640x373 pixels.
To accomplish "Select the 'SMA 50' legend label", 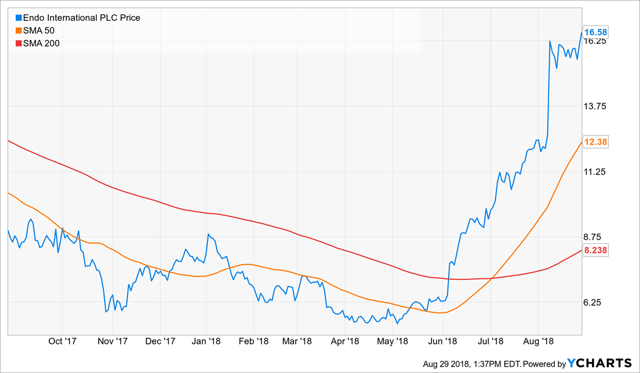I will point(39,31).
